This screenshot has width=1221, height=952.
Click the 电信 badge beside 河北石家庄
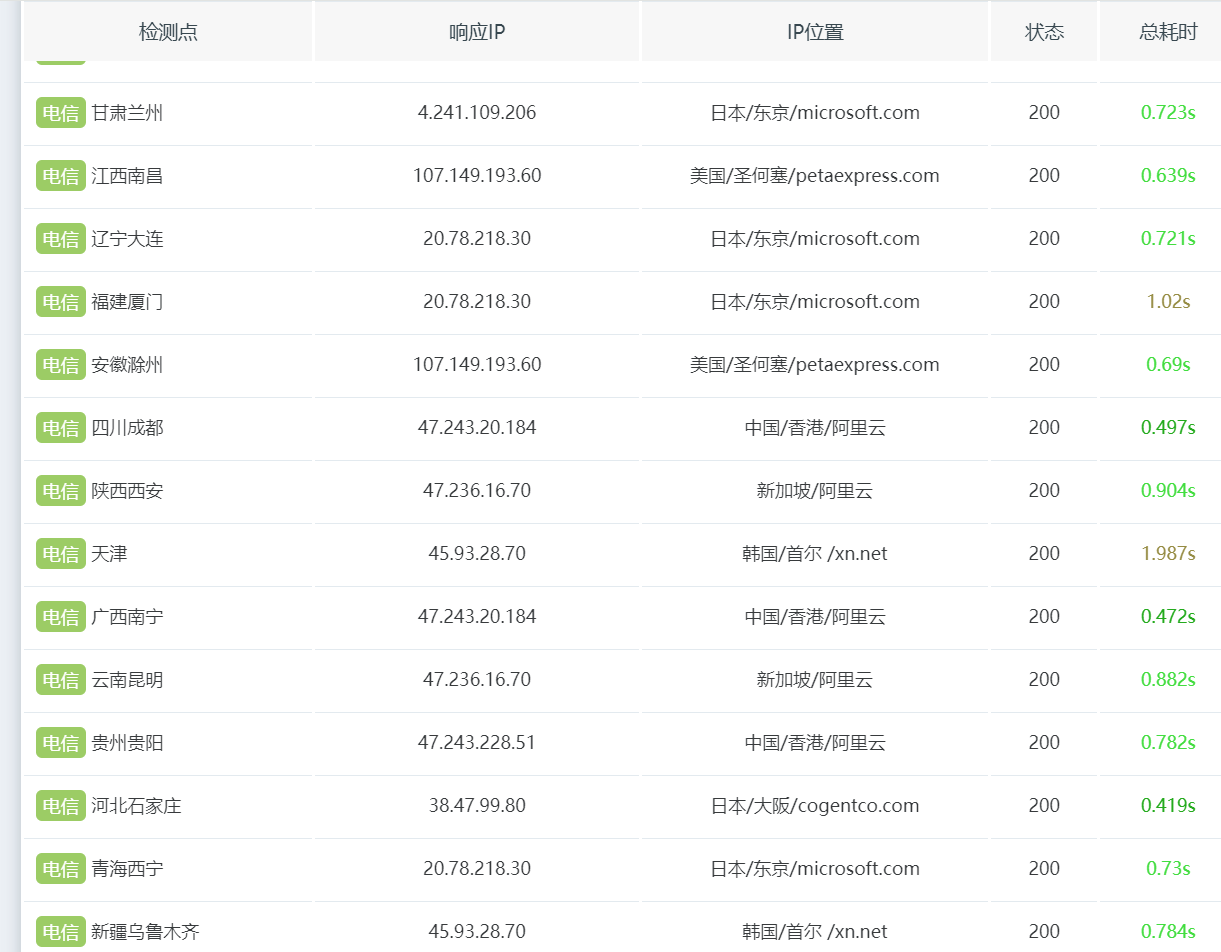(61, 806)
